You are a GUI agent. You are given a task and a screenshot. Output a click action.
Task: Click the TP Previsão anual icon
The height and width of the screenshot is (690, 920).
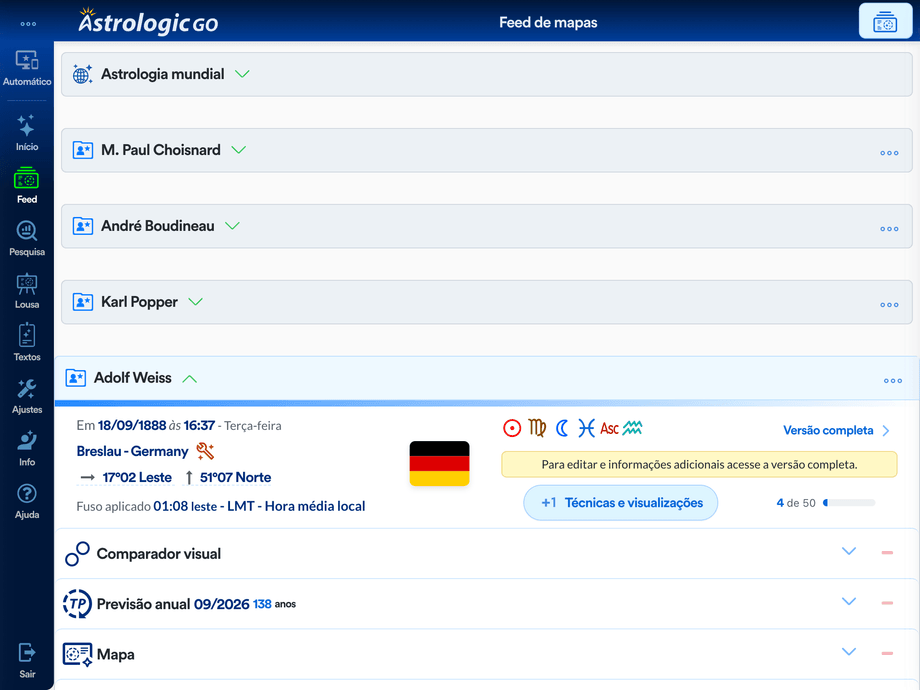click(x=77, y=604)
